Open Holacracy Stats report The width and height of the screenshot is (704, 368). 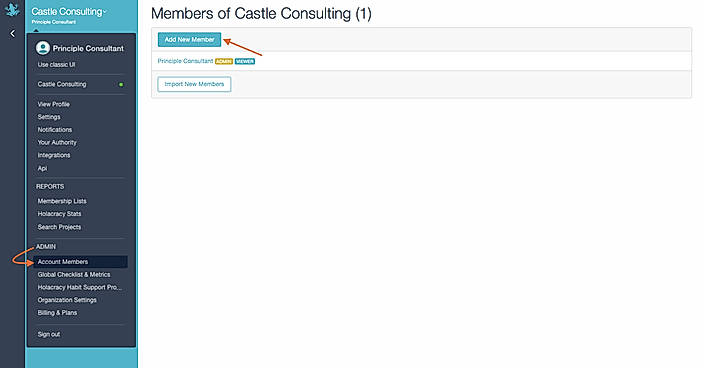[59, 214]
